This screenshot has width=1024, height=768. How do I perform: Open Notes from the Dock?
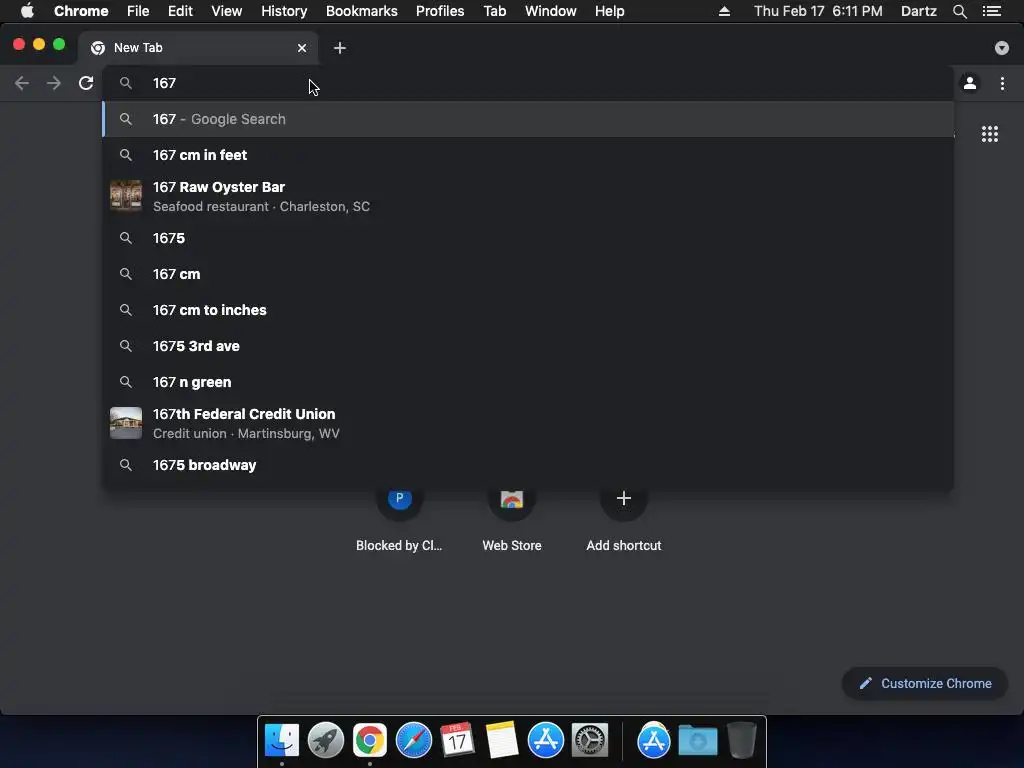(502, 740)
